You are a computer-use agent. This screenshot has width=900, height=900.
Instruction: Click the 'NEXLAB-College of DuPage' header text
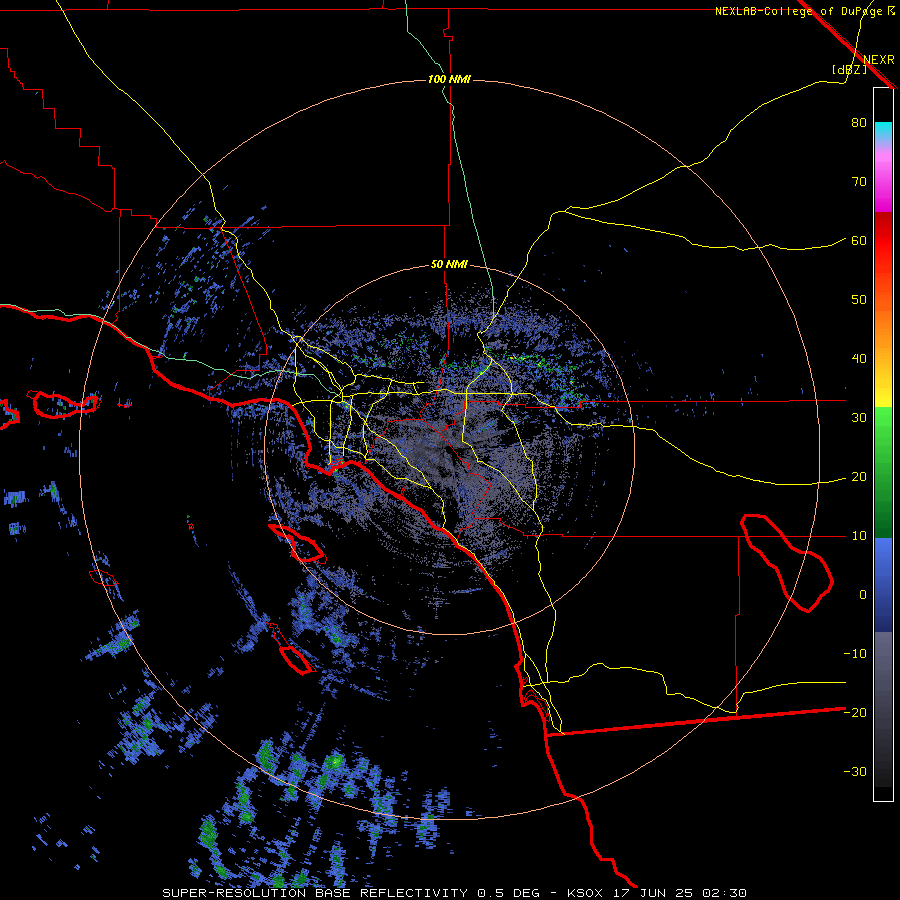(x=800, y=11)
